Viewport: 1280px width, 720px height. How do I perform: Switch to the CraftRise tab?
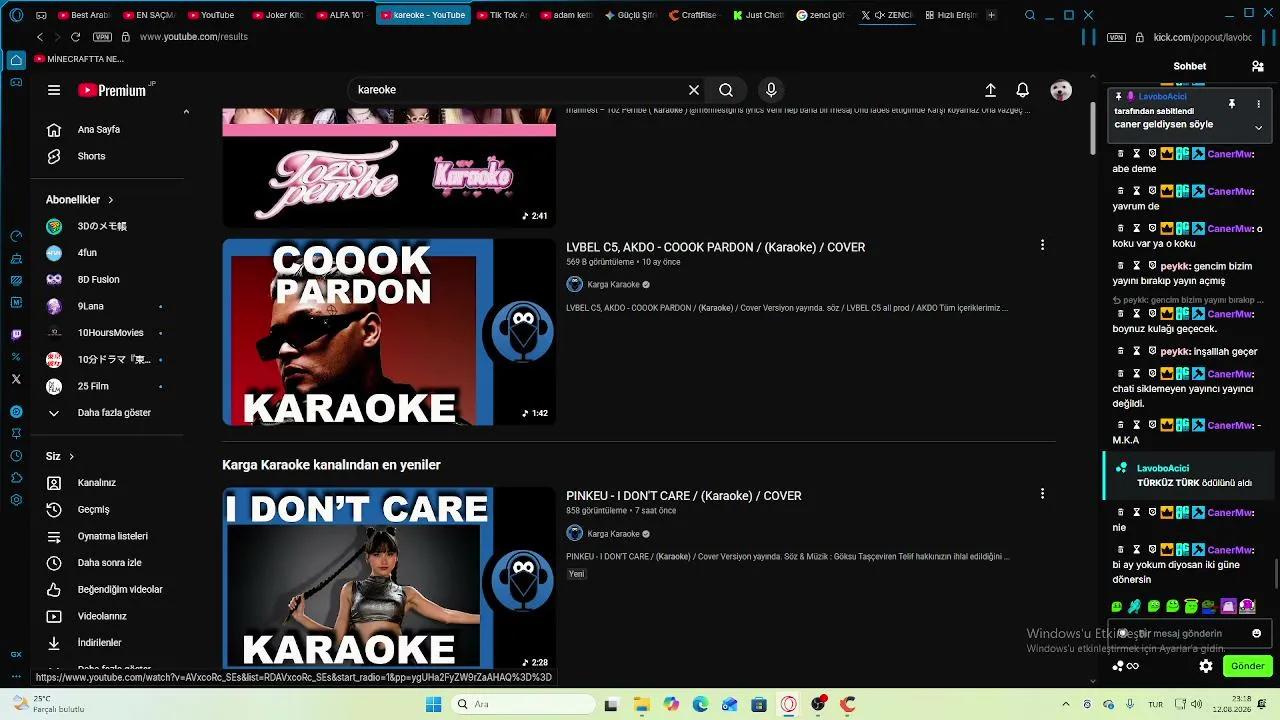coord(693,15)
